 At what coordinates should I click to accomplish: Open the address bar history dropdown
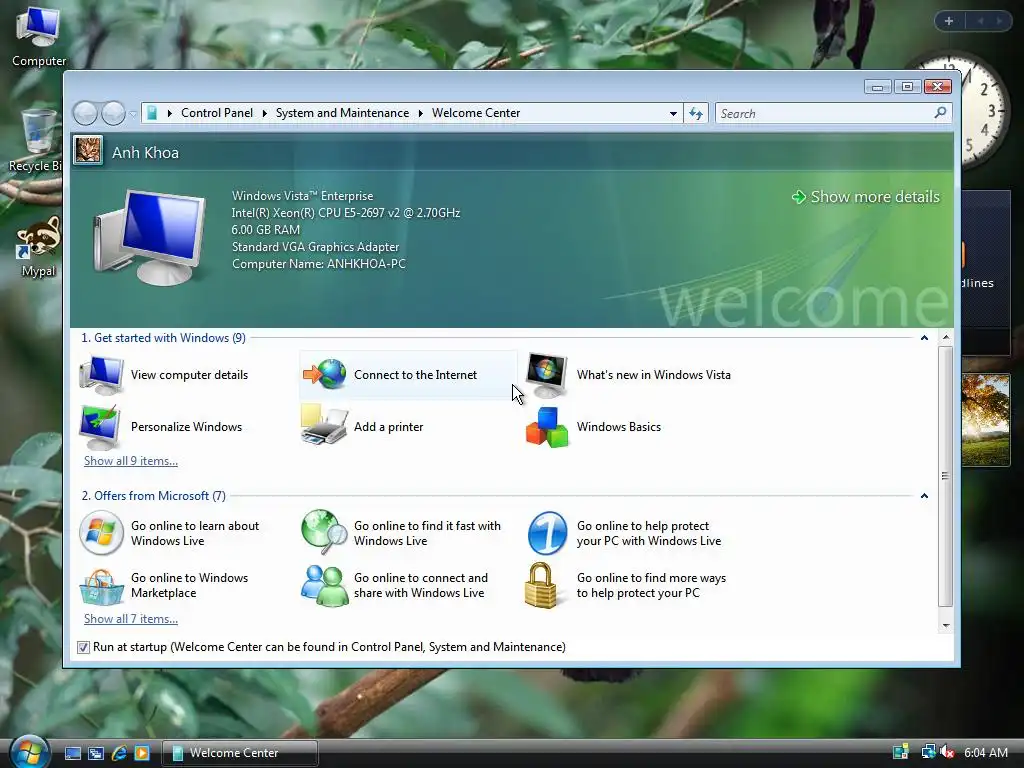(x=673, y=114)
